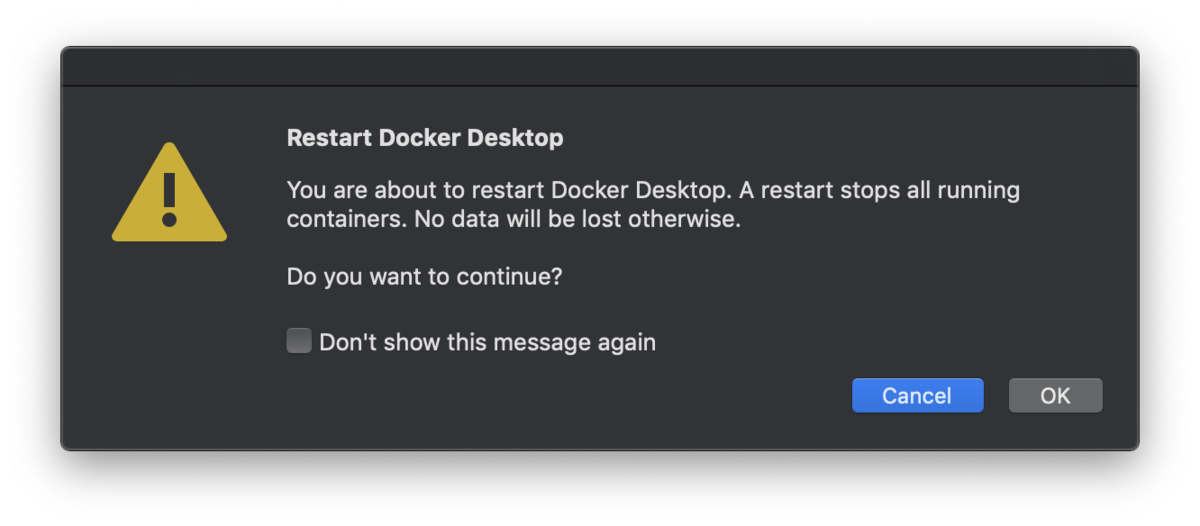1200x526 pixels.
Task: Click the Restart Docker Desktop heading
Action: tap(425, 138)
